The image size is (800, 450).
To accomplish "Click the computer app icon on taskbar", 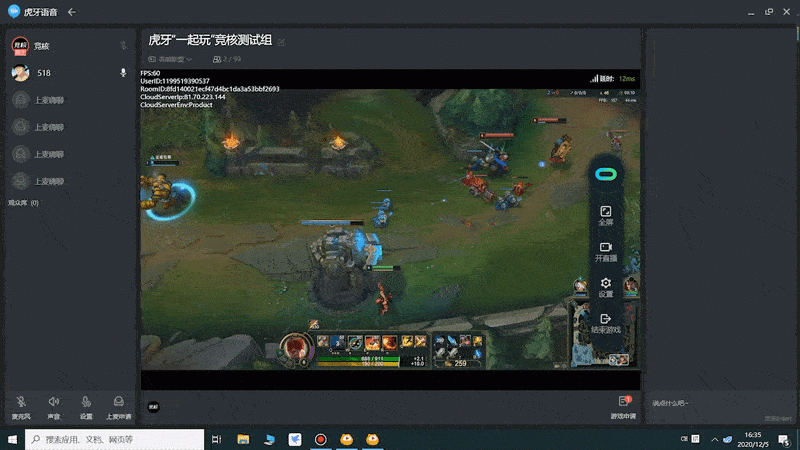I will tap(269, 439).
